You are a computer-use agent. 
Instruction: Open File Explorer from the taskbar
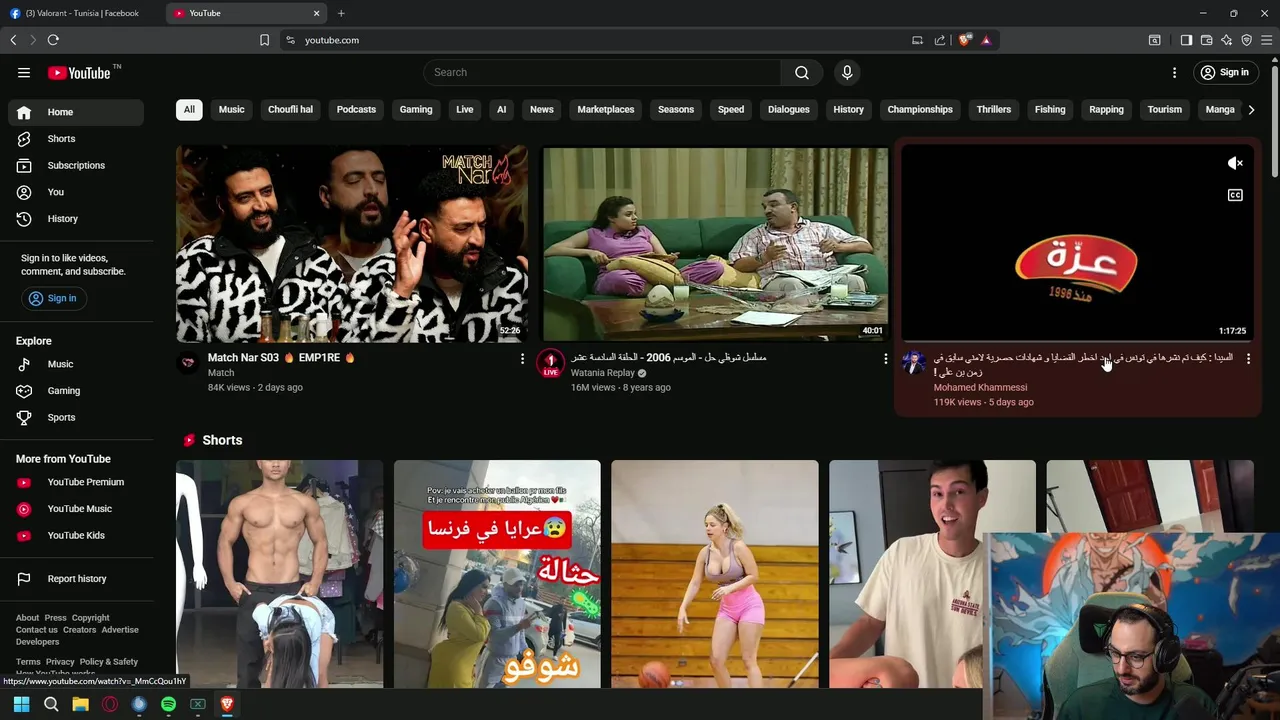(x=80, y=704)
